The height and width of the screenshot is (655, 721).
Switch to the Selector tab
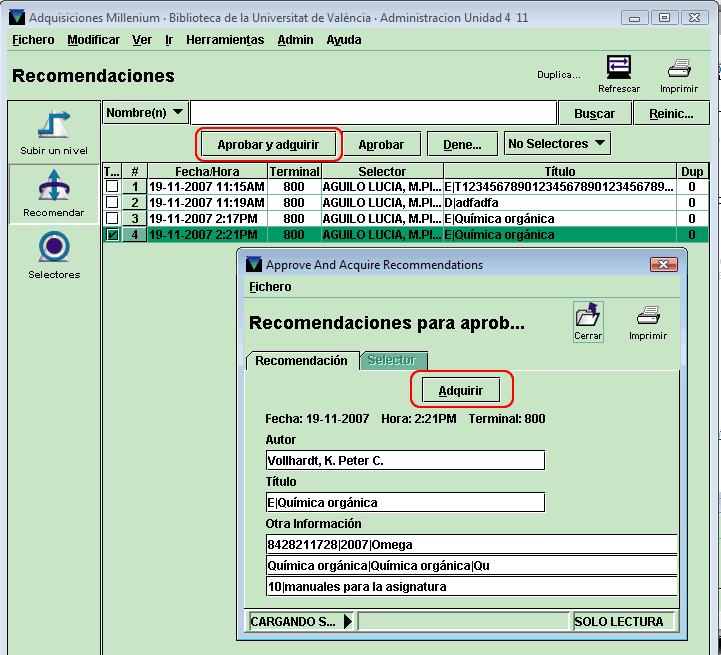392,360
